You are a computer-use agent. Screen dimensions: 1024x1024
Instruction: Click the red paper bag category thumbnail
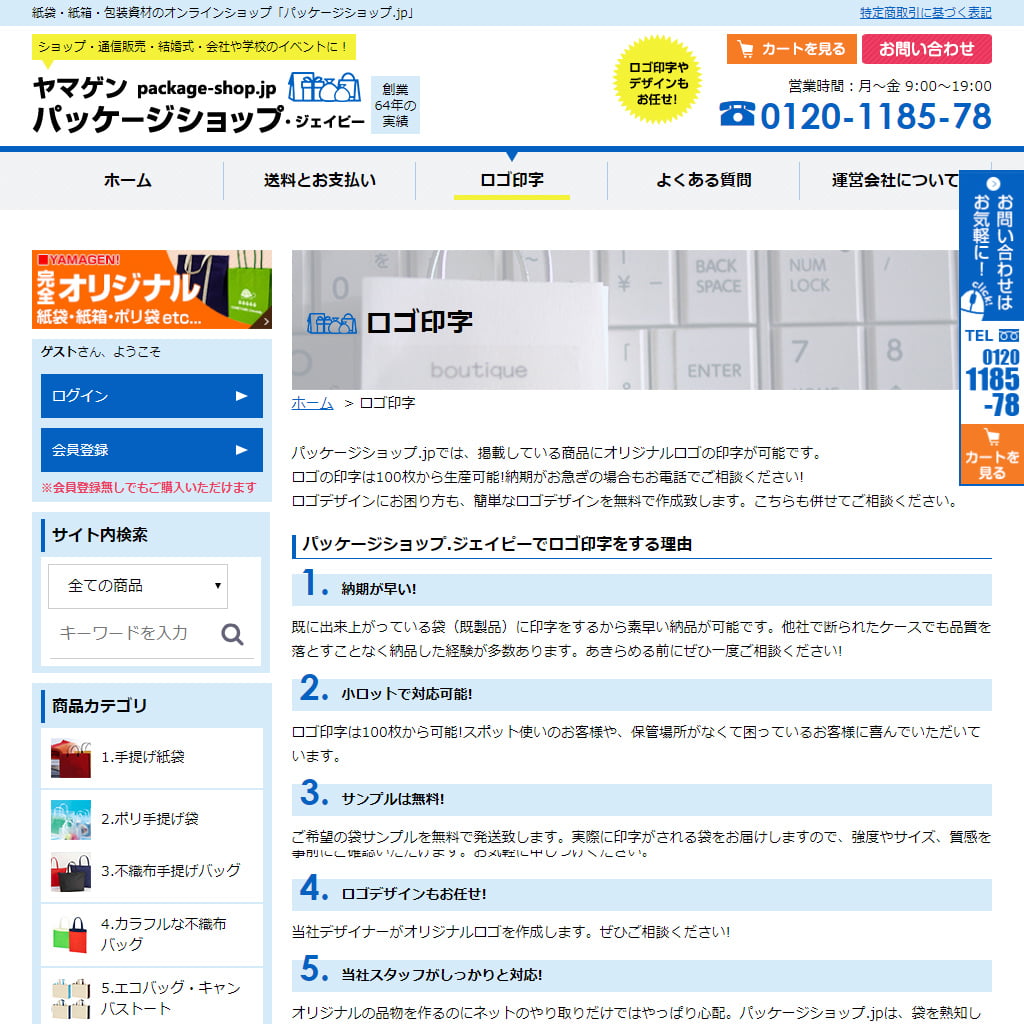71,758
